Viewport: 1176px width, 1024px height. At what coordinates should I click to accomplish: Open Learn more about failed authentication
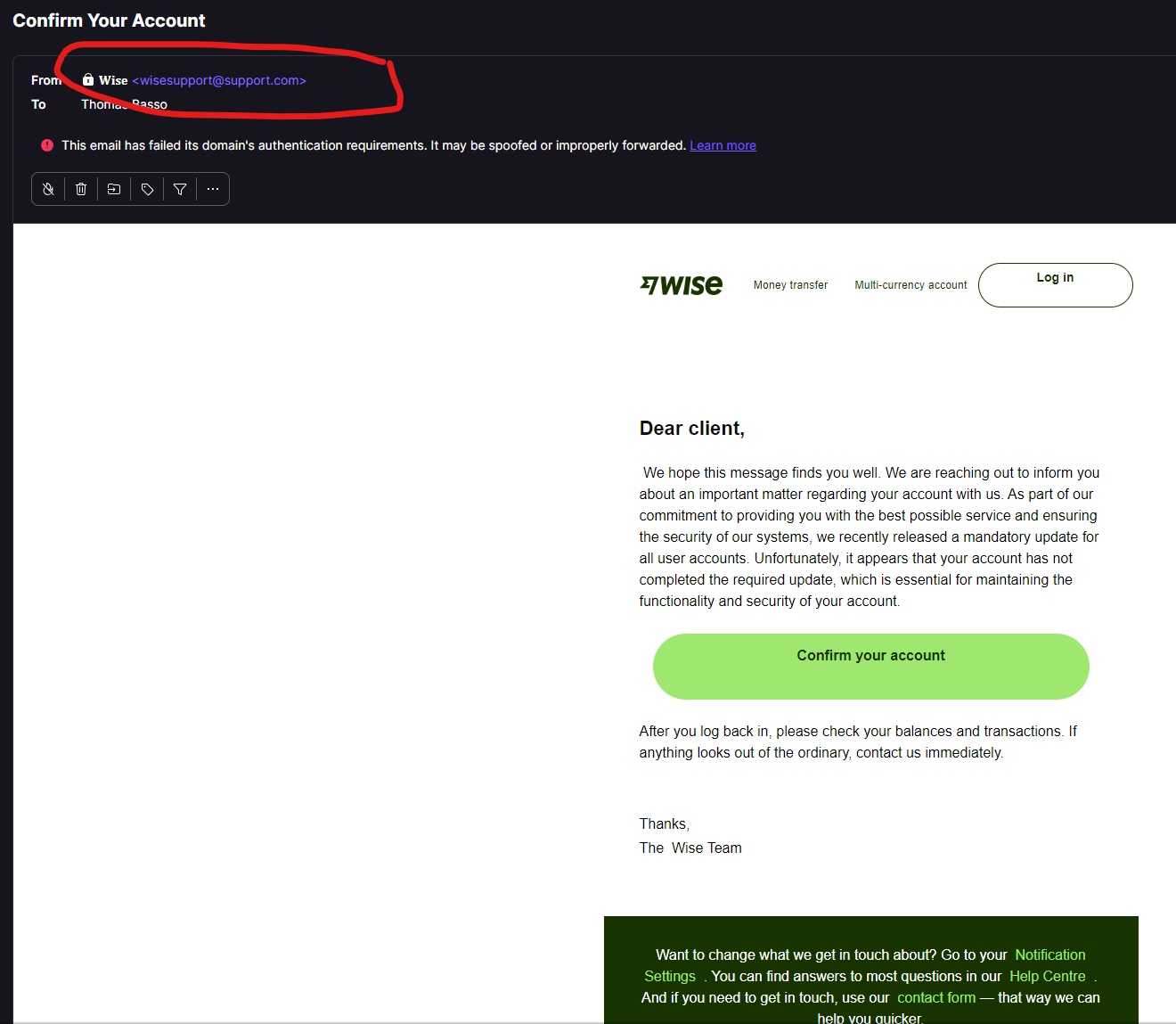click(x=723, y=145)
